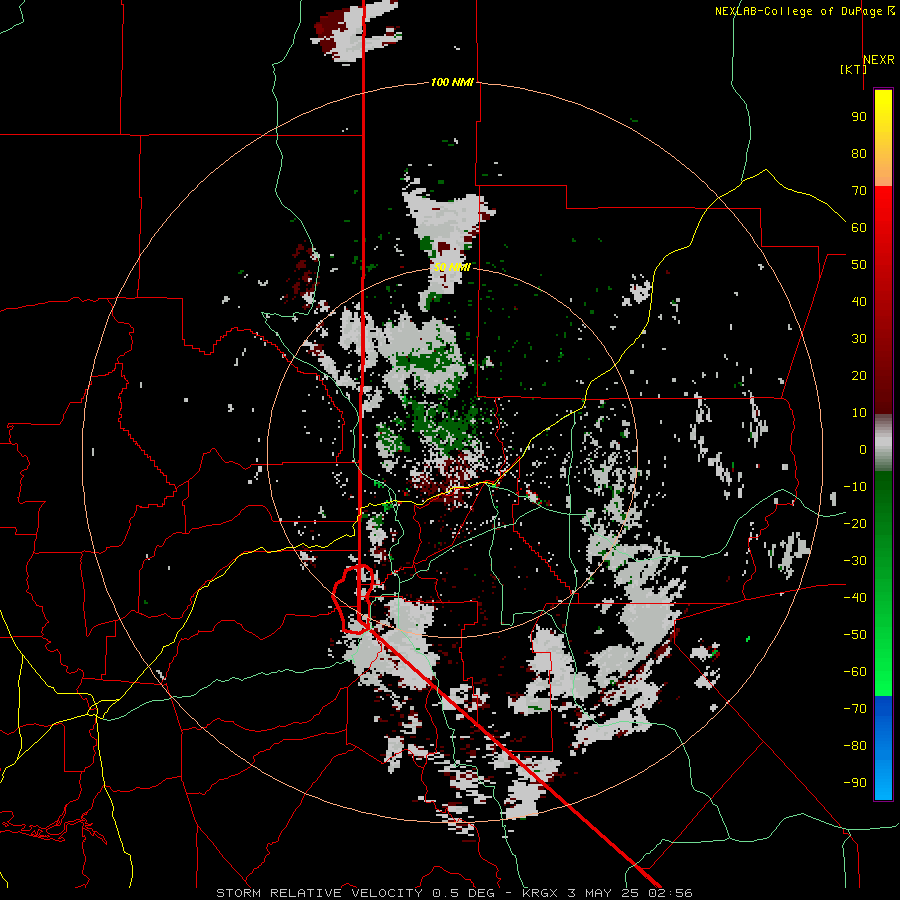Click the KT units label
The image size is (900, 900).
(x=854, y=69)
